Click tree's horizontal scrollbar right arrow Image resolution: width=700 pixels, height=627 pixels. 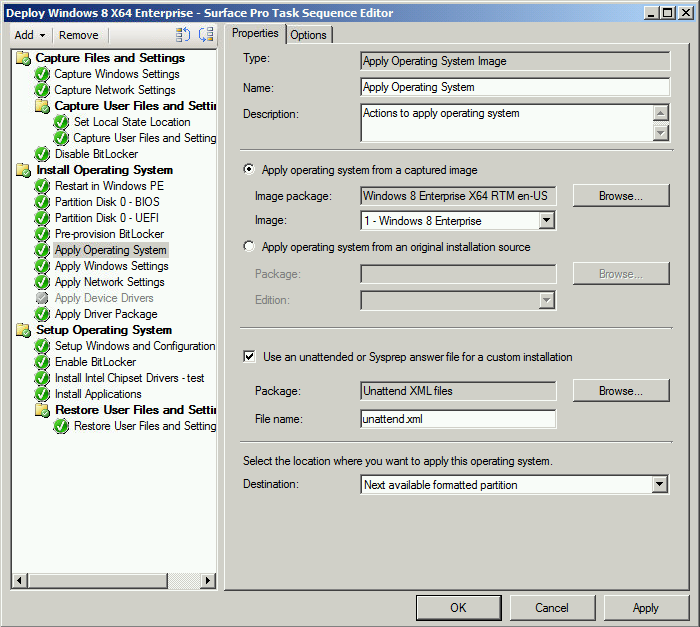(207, 581)
